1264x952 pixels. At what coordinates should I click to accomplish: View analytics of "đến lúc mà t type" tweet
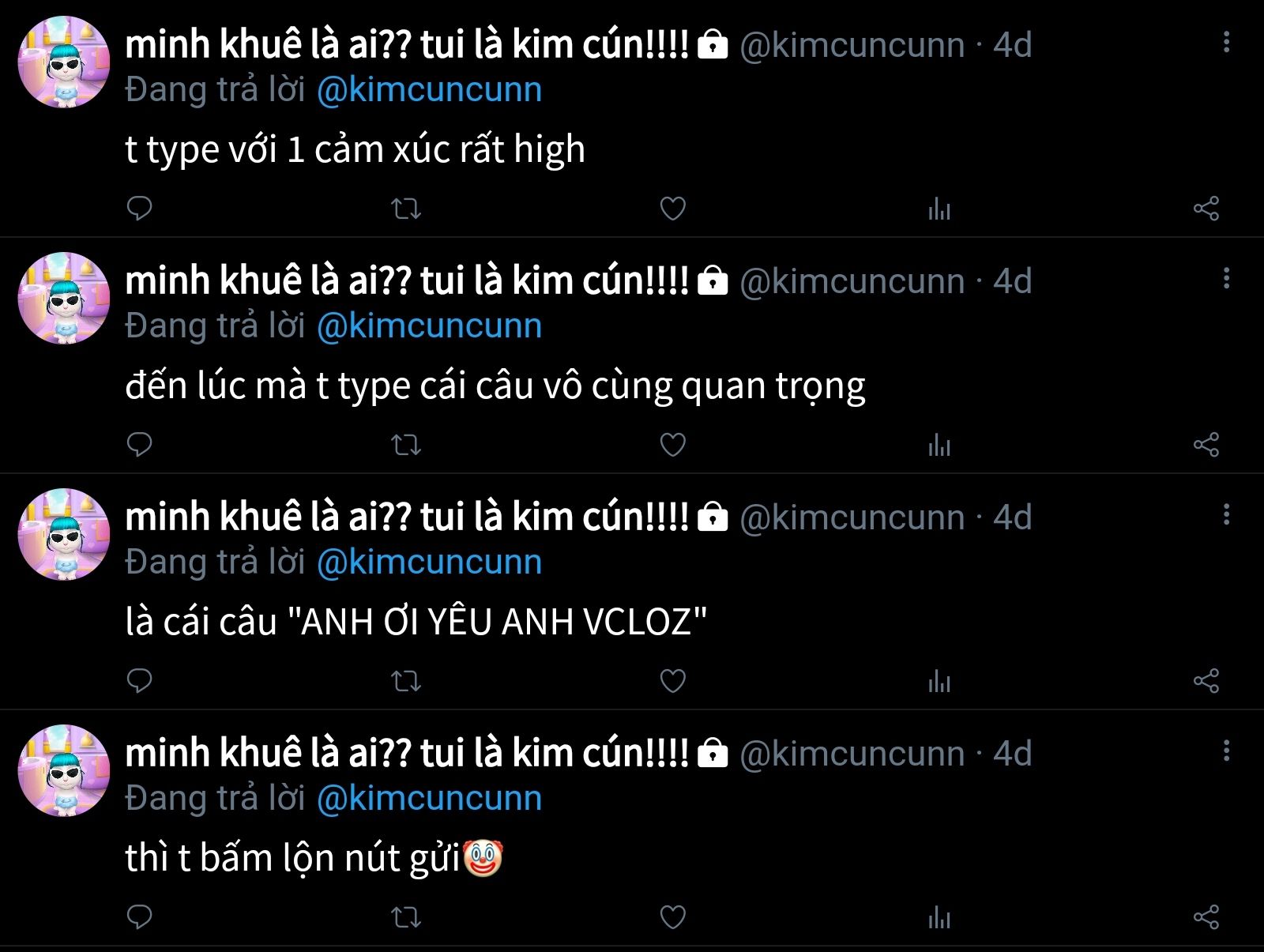coord(939,445)
